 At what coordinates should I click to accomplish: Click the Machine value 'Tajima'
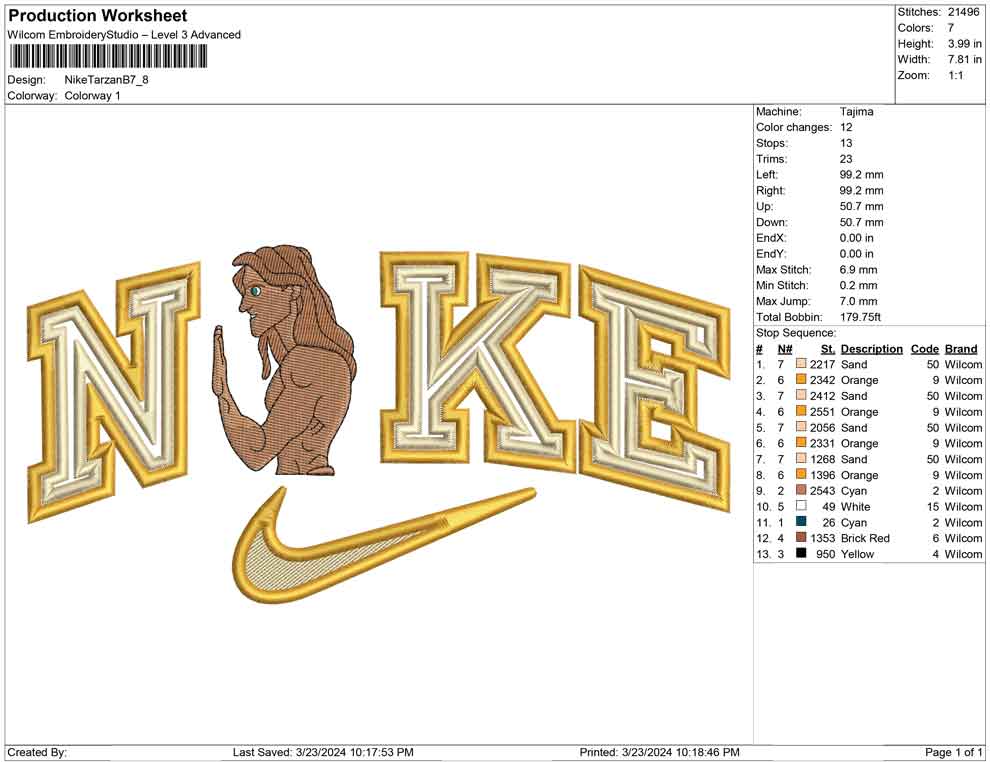(857, 111)
